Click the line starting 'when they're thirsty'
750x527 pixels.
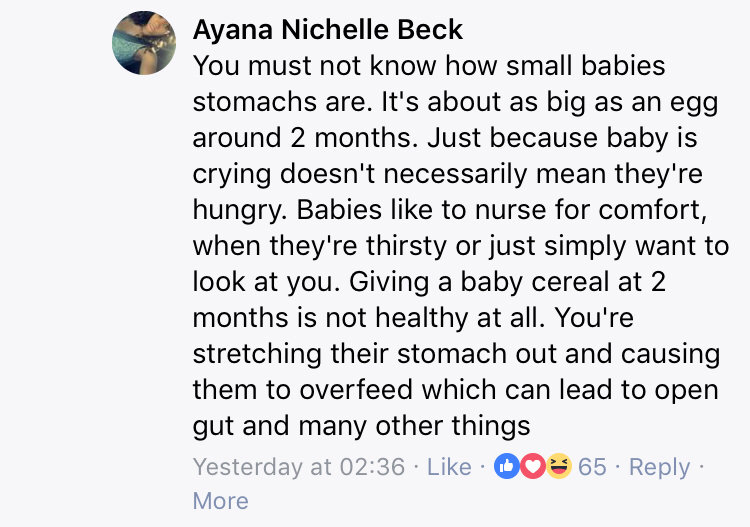(x=461, y=246)
